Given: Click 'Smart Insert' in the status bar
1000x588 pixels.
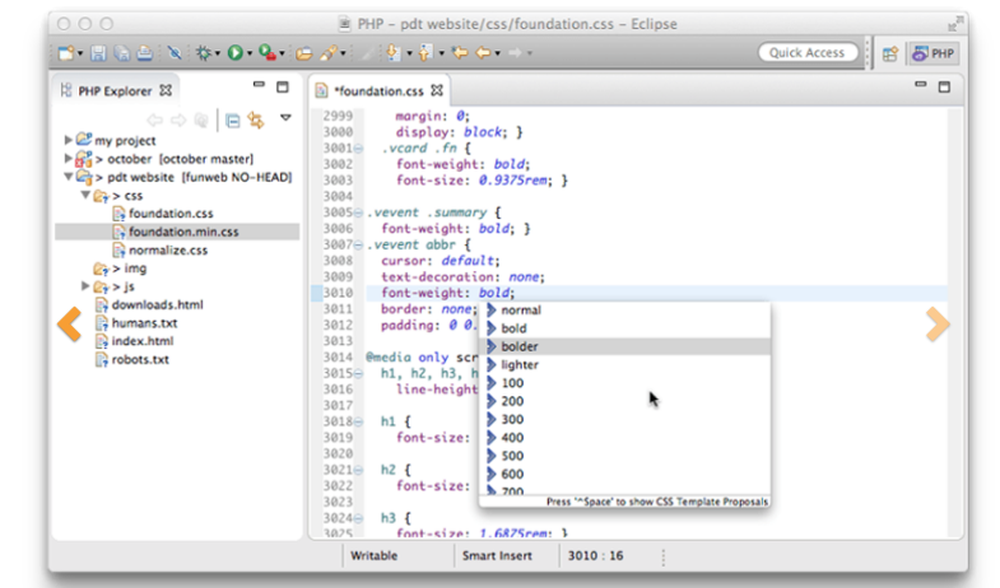Looking at the screenshot, I should pos(497,555).
